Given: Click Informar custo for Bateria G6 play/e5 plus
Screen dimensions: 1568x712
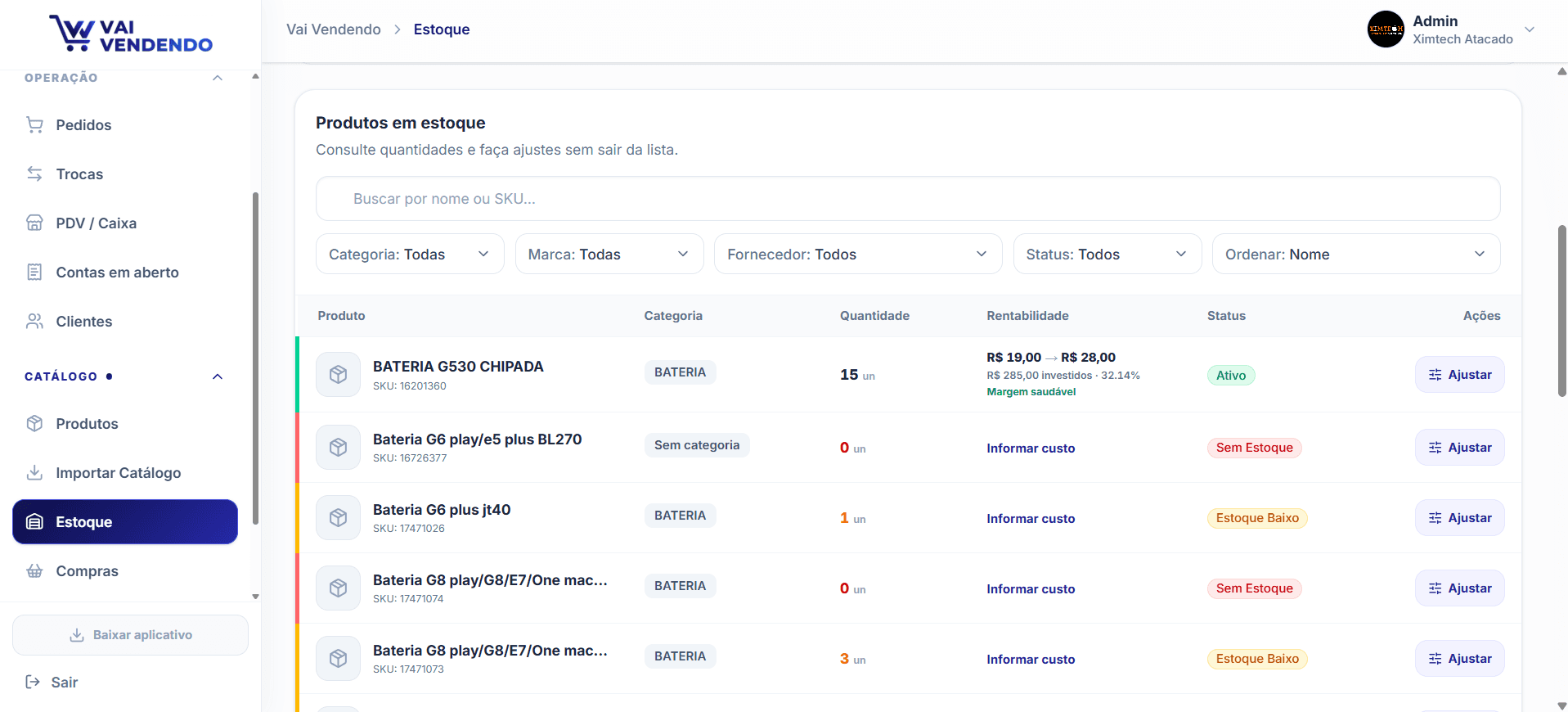Looking at the screenshot, I should pos(1031,448).
